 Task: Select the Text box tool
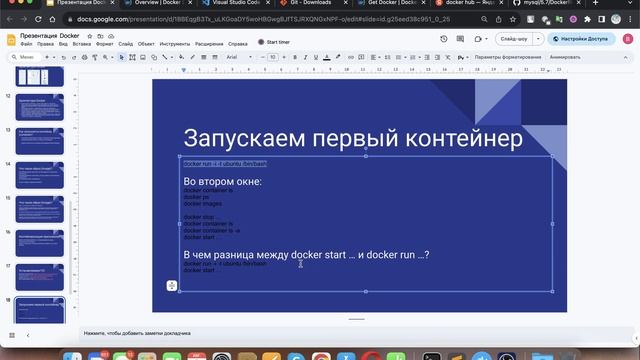(132, 58)
